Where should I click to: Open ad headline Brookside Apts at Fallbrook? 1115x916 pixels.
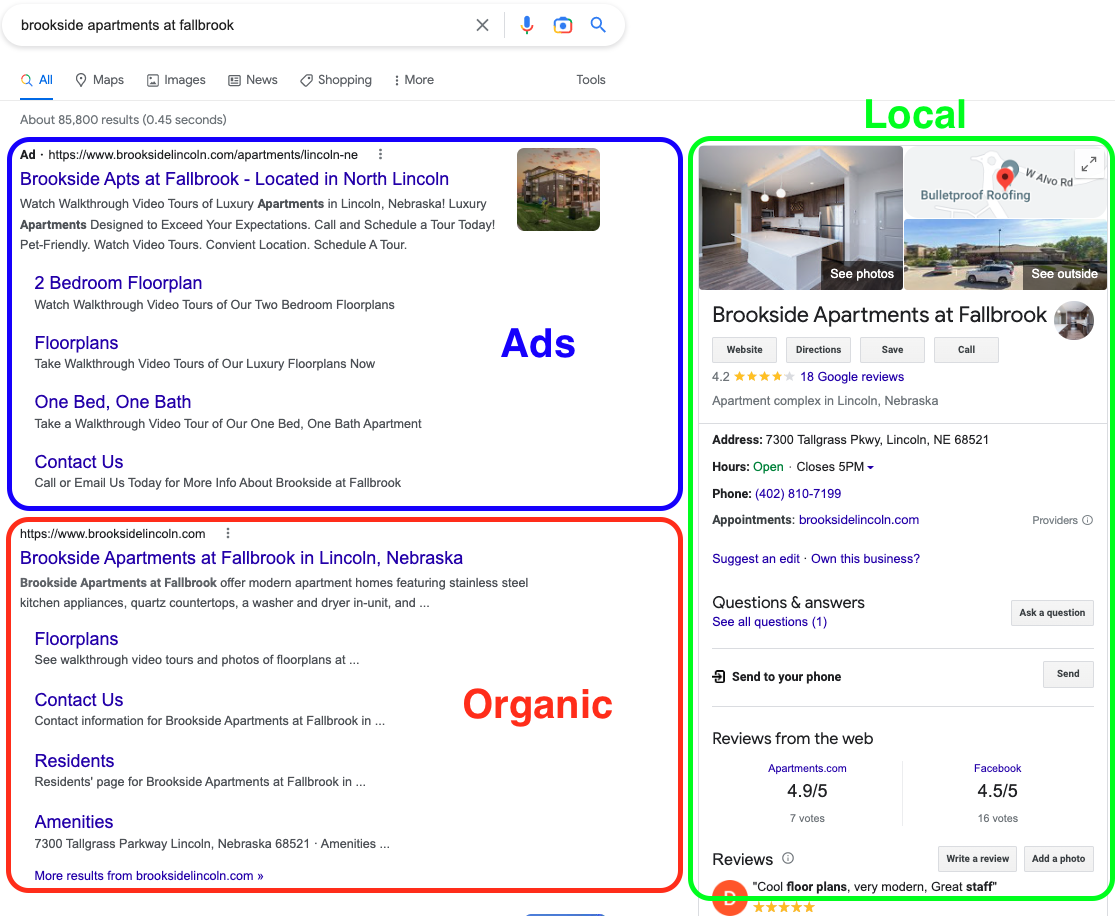tap(235, 179)
